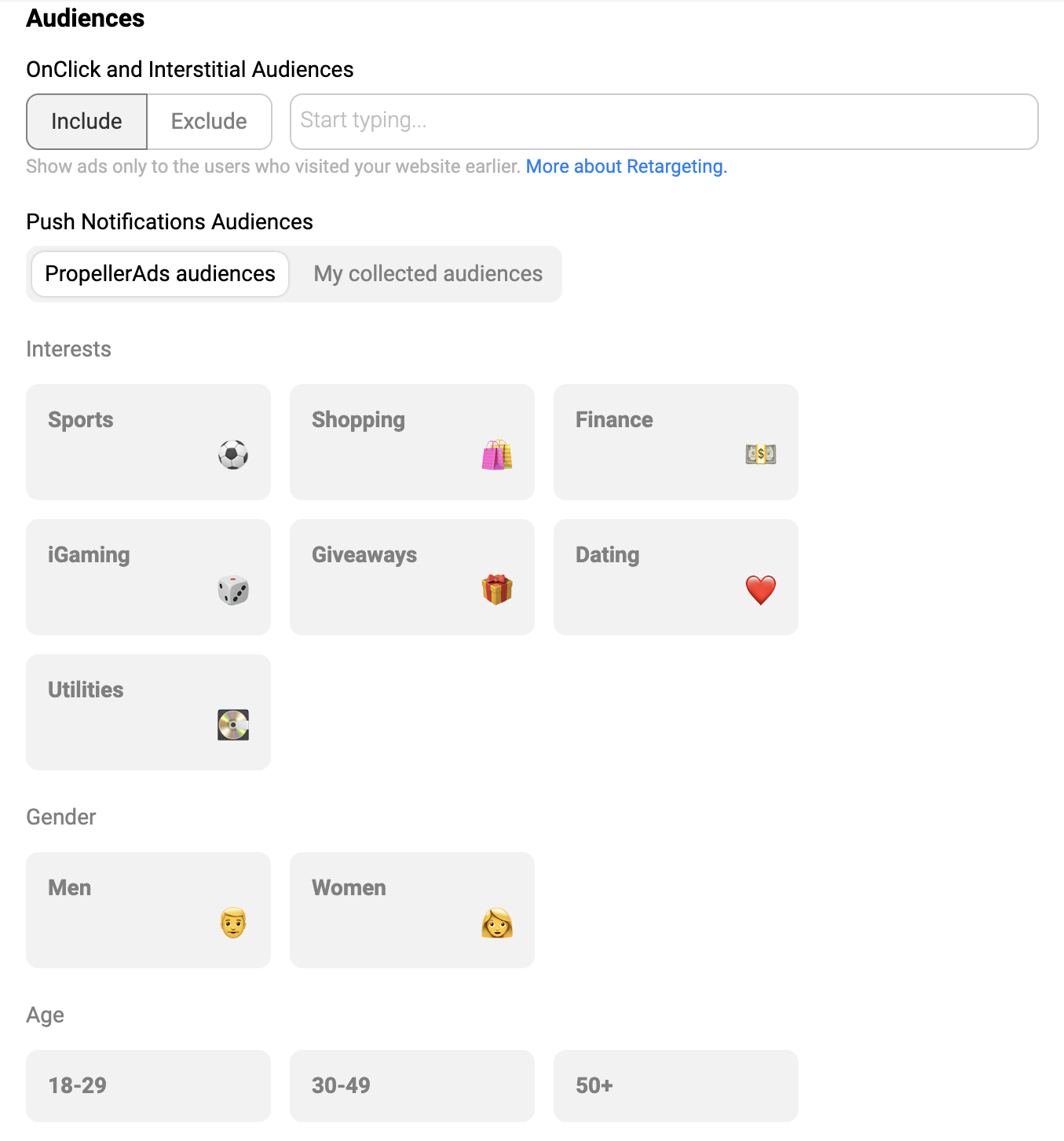
Task: Click the gift box Giveaways icon
Action: [497, 589]
